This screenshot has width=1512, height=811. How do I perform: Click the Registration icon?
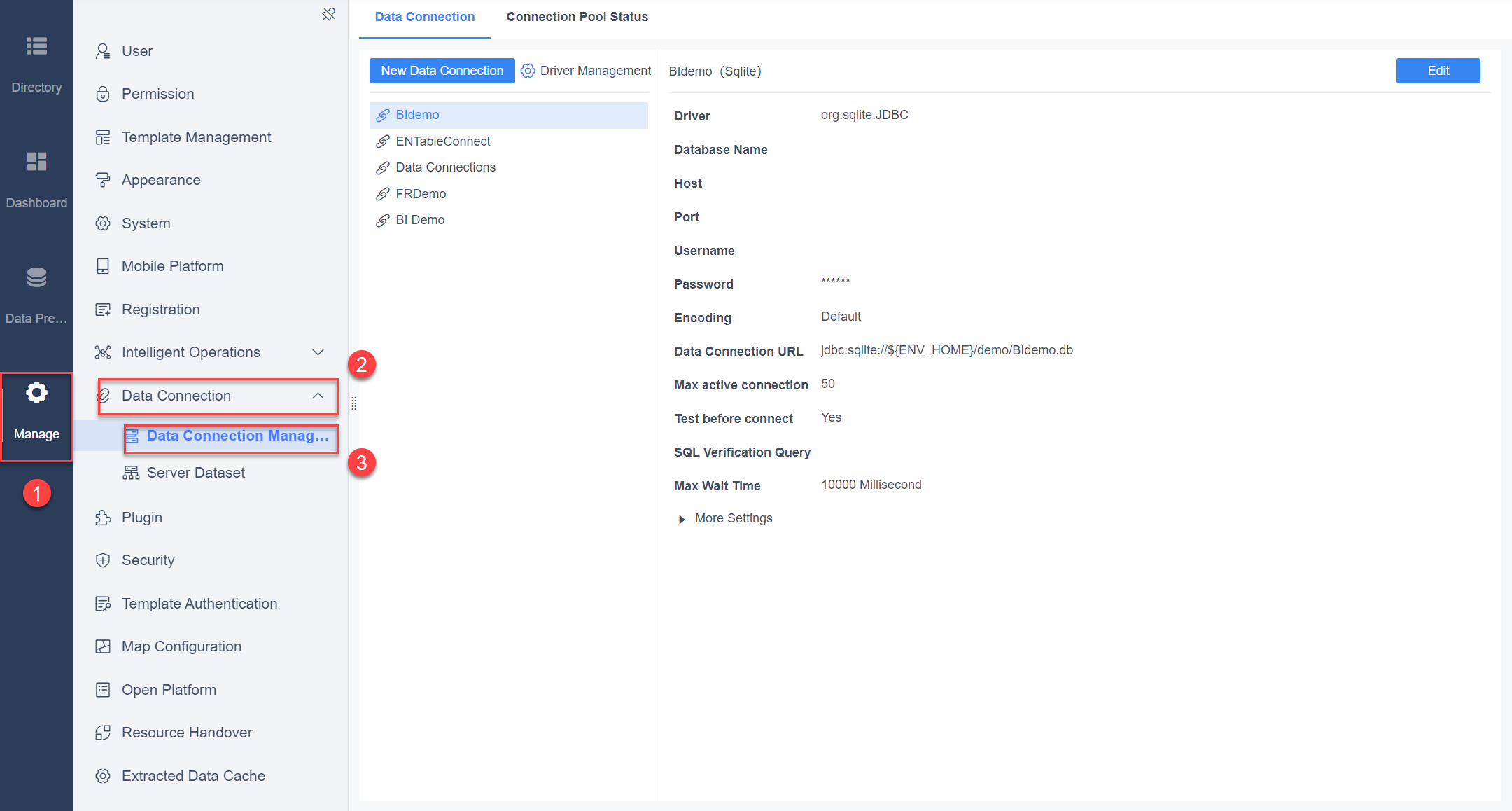click(103, 310)
